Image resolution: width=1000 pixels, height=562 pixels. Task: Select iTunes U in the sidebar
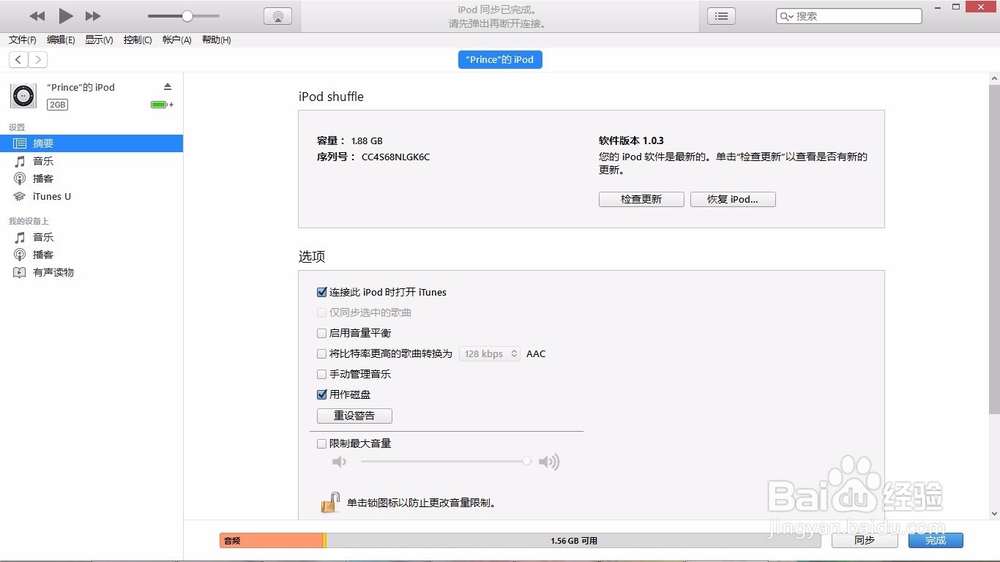click(91, 196)
